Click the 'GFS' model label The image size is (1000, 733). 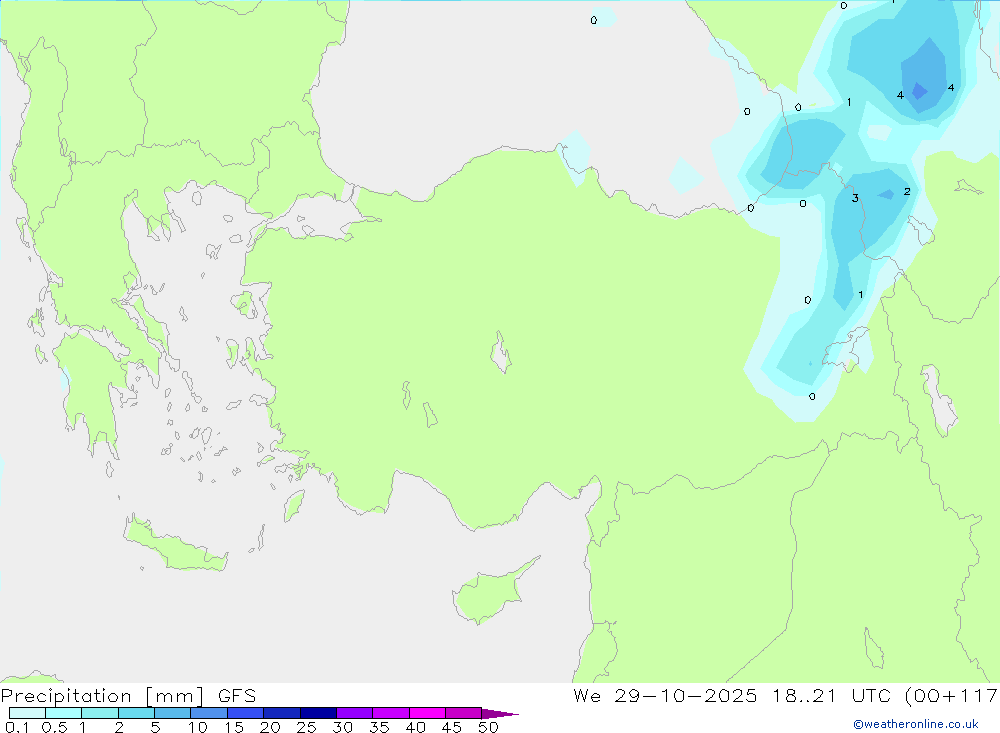tap(237, 696)
